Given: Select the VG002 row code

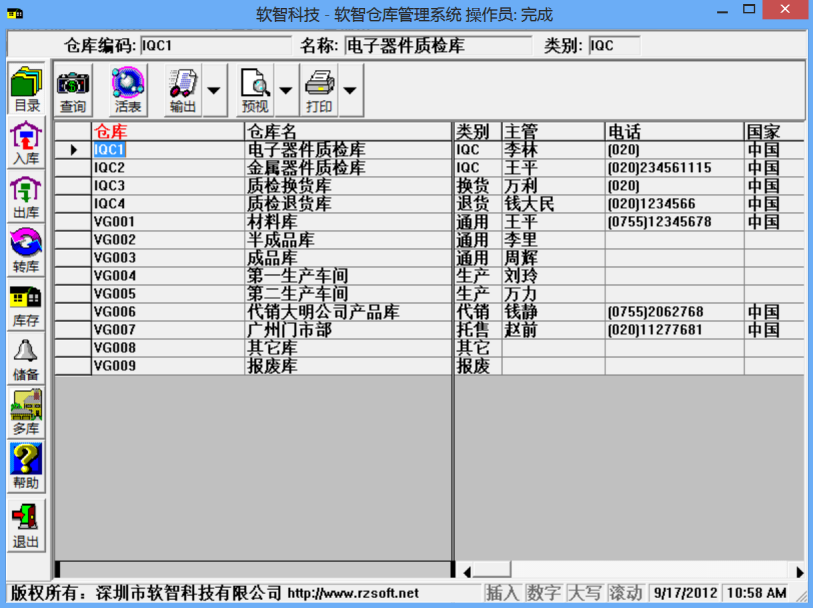Looking at the screenshot, I should [167, 240].
